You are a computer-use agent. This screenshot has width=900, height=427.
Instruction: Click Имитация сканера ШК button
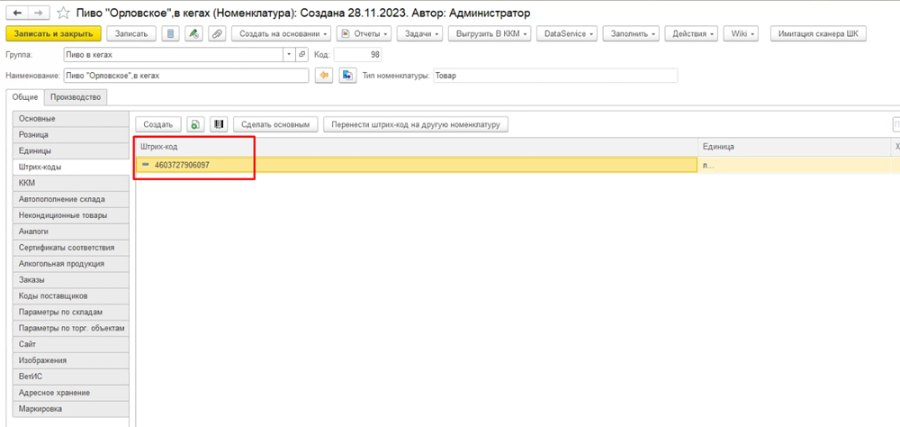click(818, 34)
